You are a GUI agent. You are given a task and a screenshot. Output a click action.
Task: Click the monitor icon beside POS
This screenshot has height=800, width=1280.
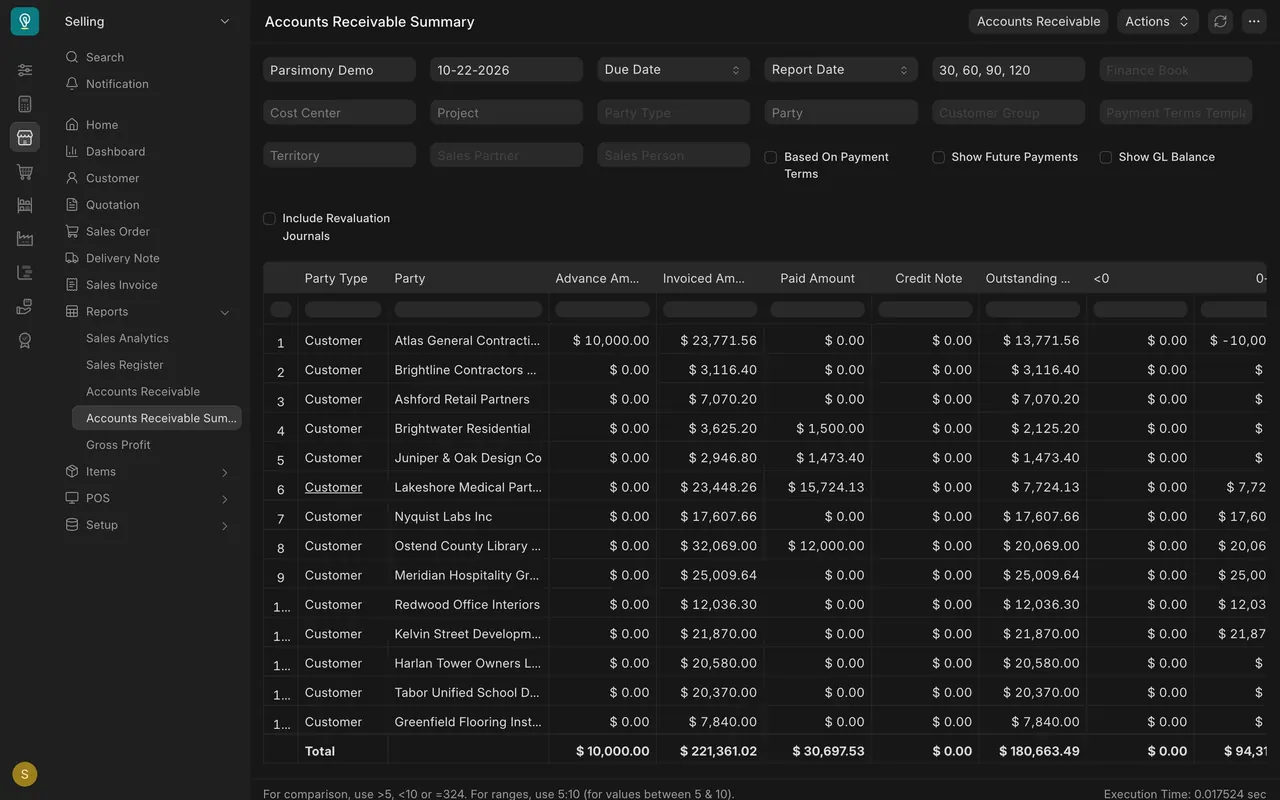pos(72,498)
